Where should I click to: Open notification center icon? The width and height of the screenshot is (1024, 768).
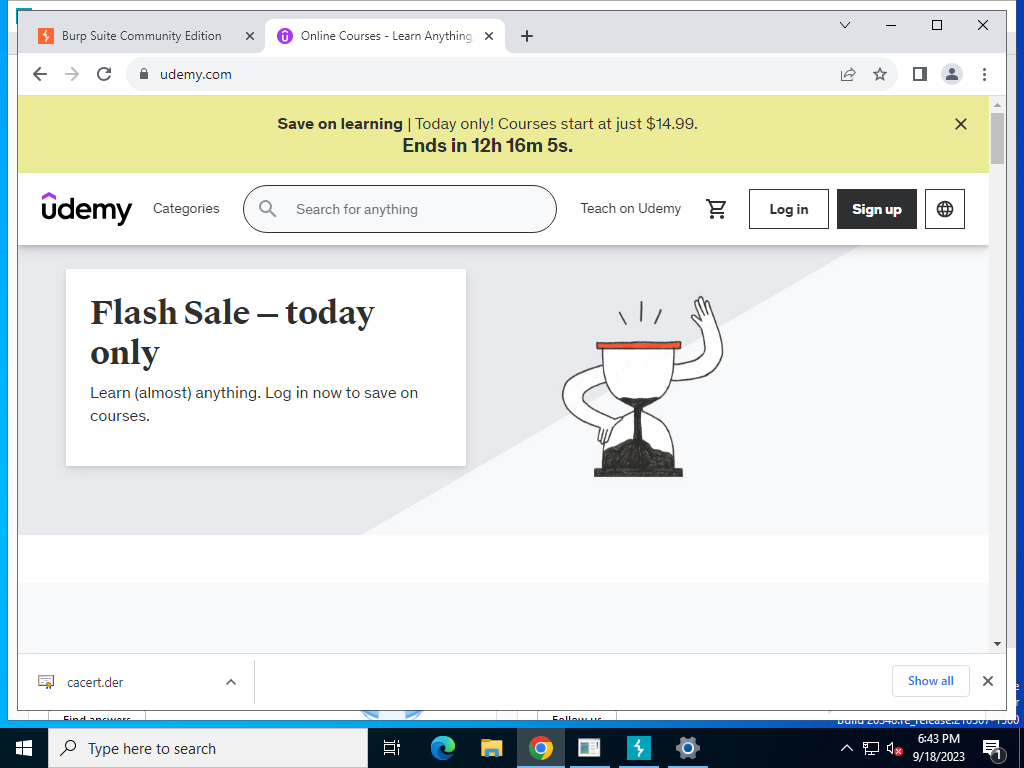[992, 748]
